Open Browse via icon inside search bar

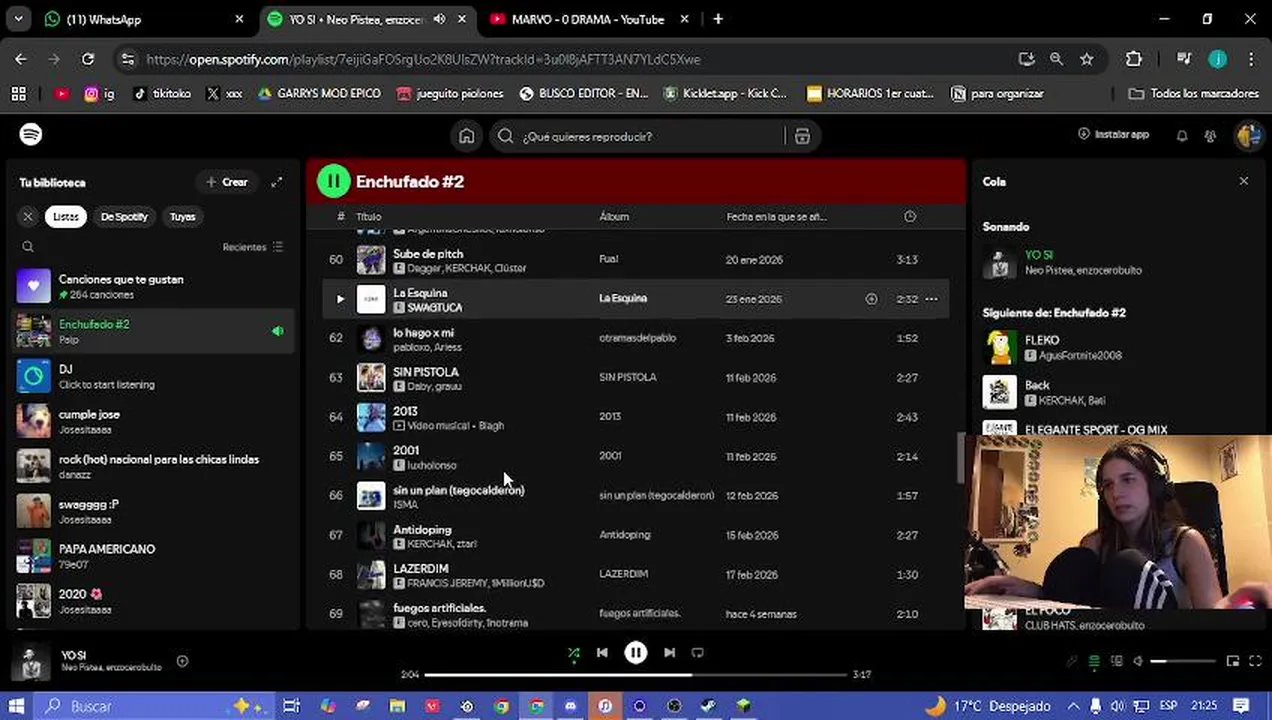[x=802, y=136]
